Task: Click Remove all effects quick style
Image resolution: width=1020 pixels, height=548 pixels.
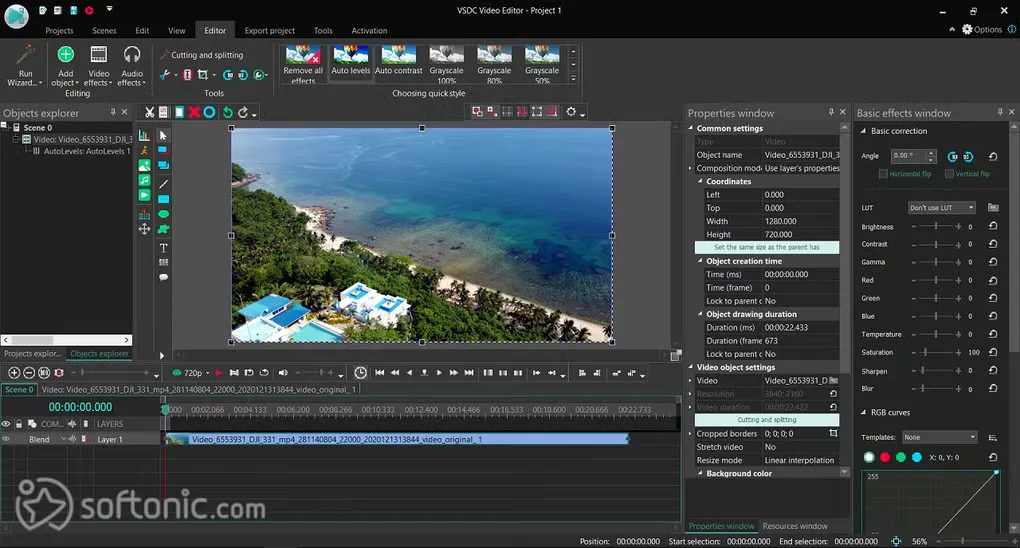Action: 303,64
